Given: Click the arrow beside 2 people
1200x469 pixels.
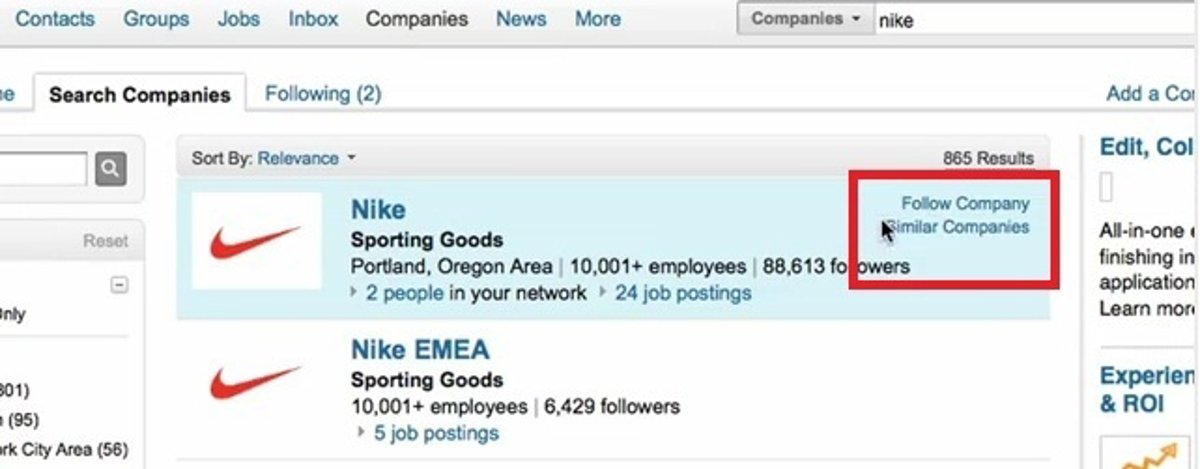Looking at the screenshot, I should (355, 293).
